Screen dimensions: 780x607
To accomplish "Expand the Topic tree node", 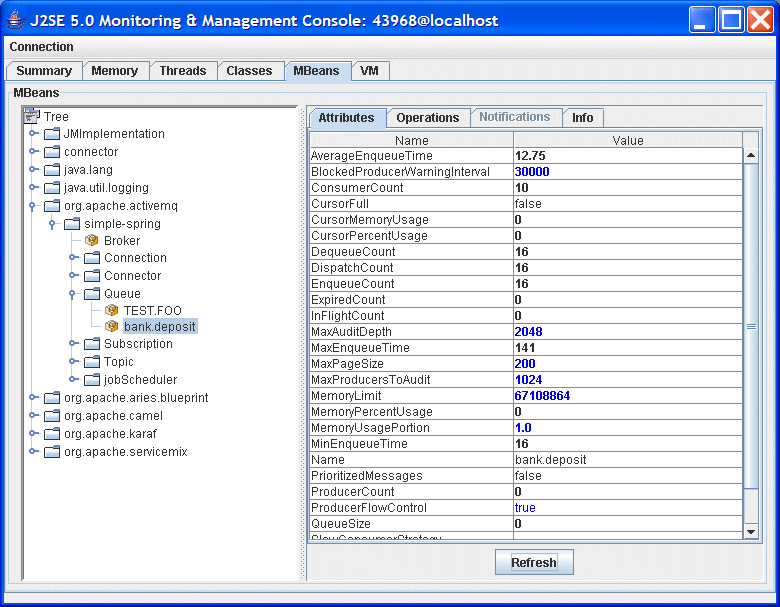I will pyautogui.click(x=73, y=361).
